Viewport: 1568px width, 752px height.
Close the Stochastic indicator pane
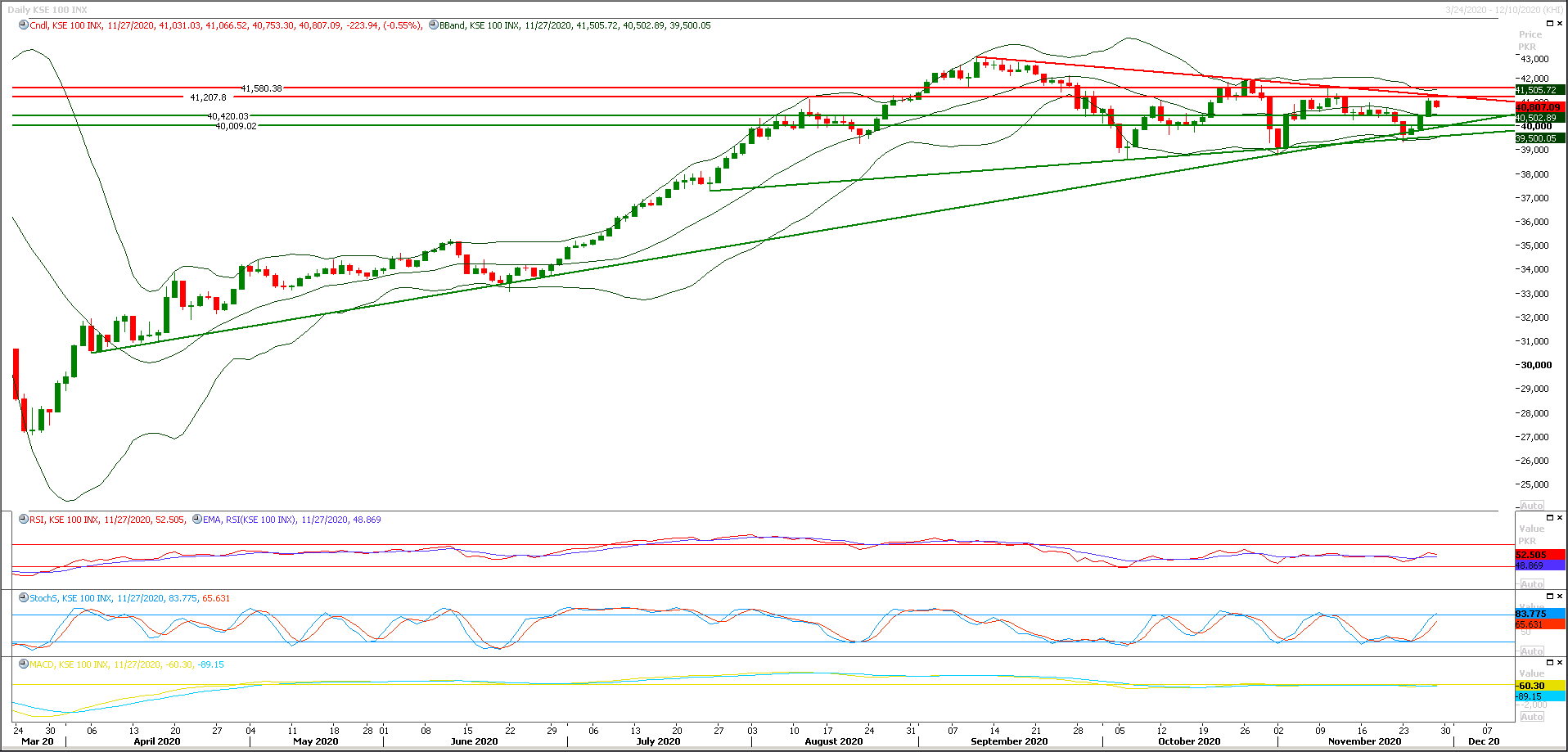point(1560,597)
